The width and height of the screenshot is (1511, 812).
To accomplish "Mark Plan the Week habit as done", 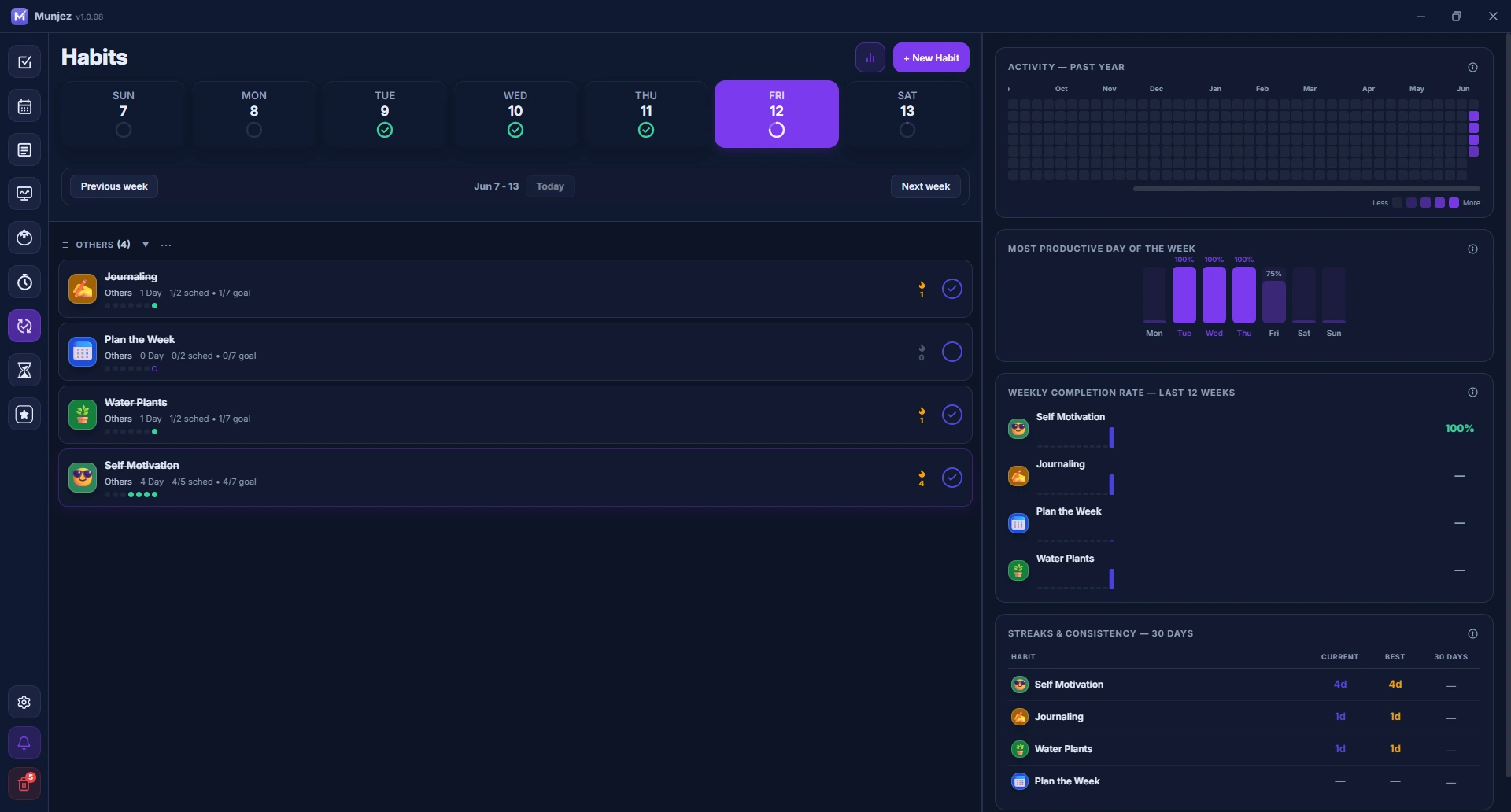I will tap(952, 352).
